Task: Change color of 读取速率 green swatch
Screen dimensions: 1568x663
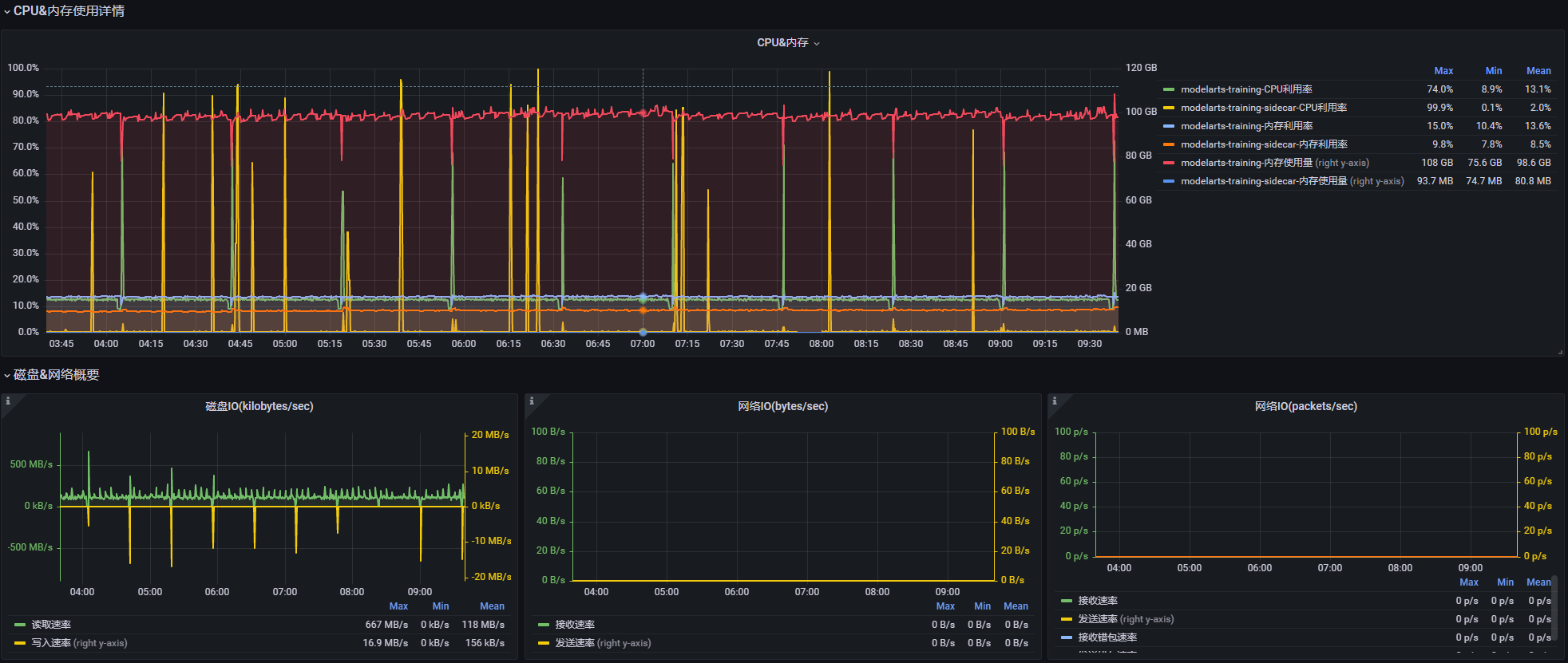Action: pos(20,625)
